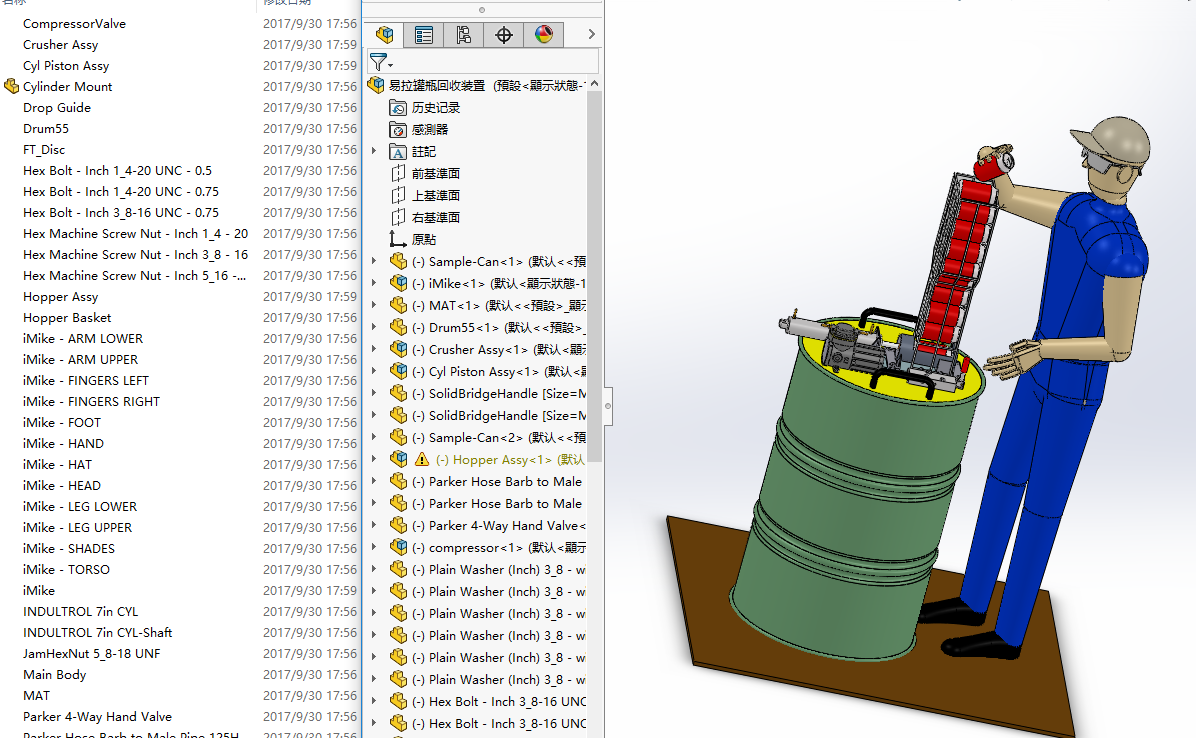This screenshot has width=1196, height=738.
Task: Open the DimXpertManager crosshair tab
Action: [504, 35]
